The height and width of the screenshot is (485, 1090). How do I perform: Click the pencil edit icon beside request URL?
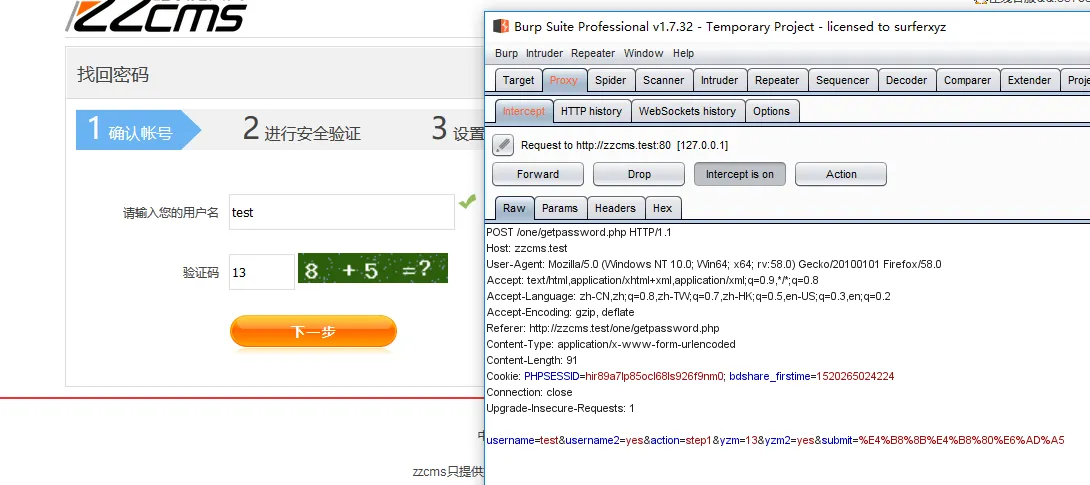(503, 145)
